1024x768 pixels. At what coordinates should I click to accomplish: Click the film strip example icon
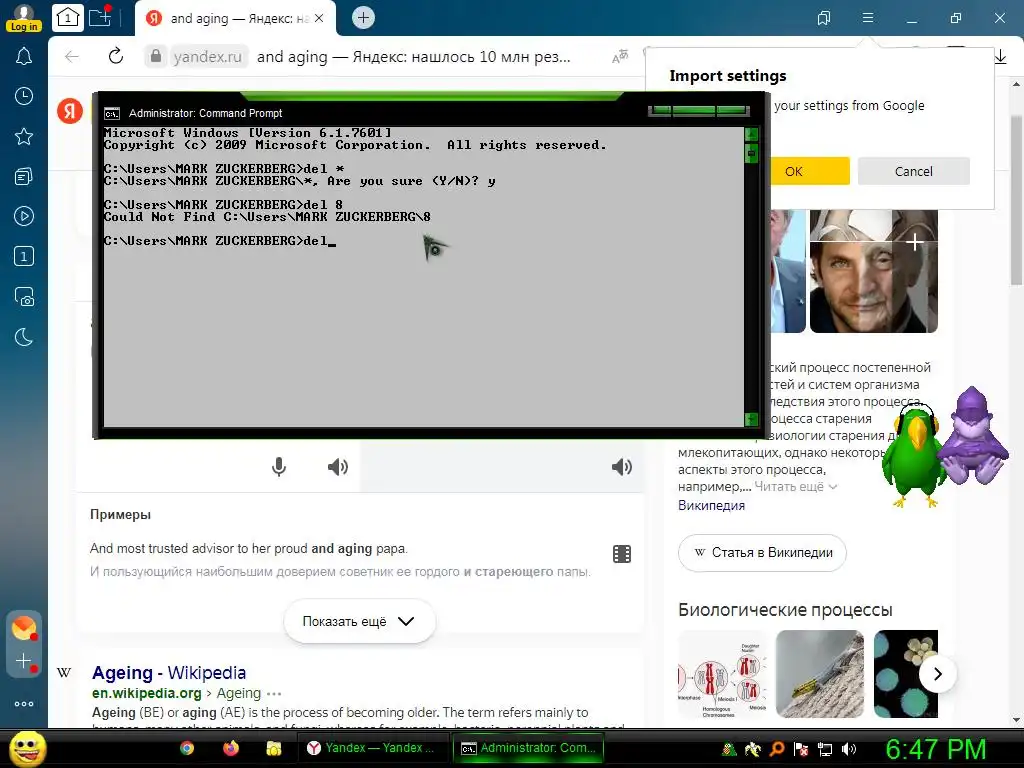(622, 554)
